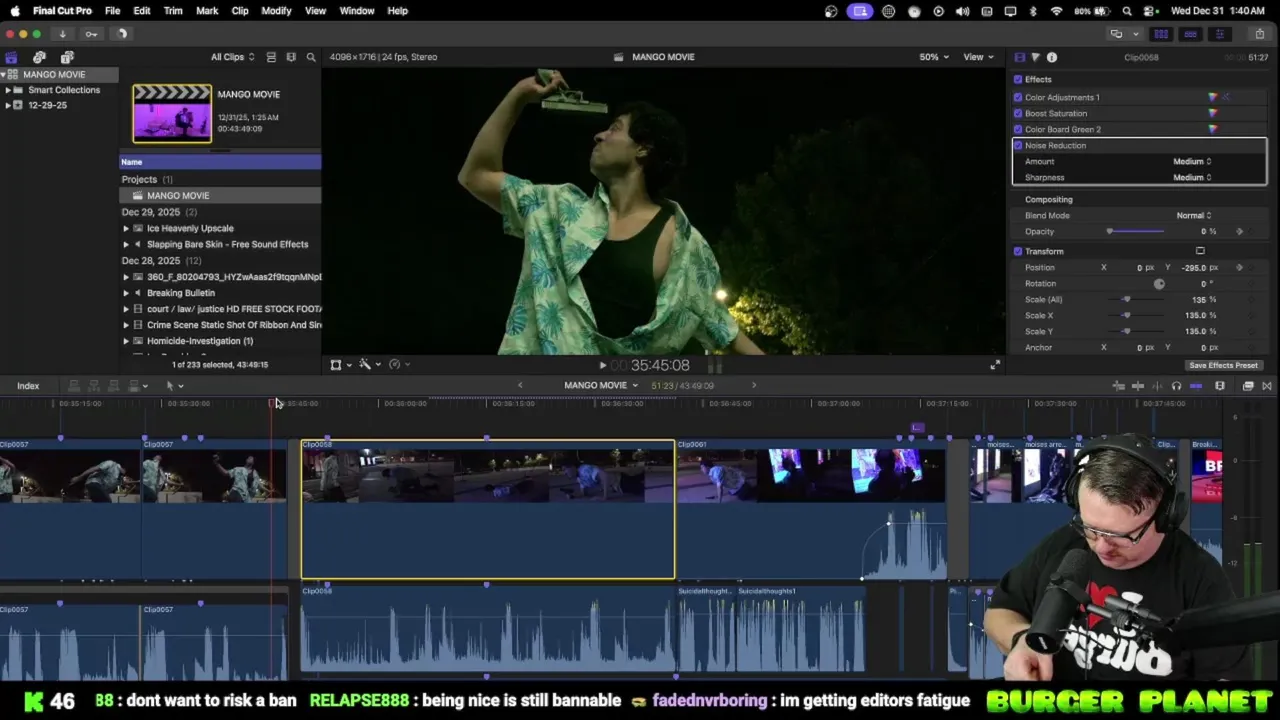Open the color correction and enhancement wand menu
The width and height of the screenshot is (1280, 720).
(369, 365)
